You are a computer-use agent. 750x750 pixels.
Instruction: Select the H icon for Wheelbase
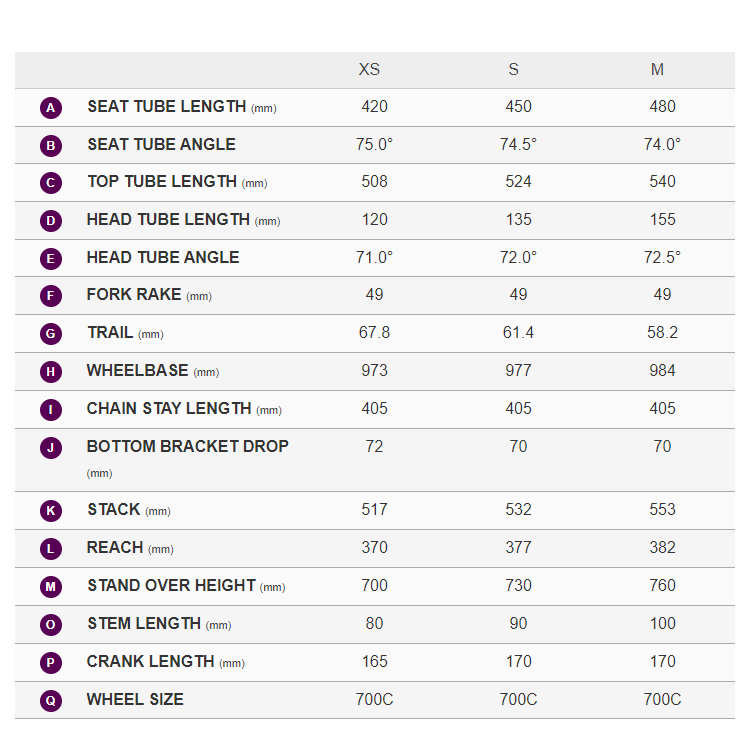click(x=51, y=372)
